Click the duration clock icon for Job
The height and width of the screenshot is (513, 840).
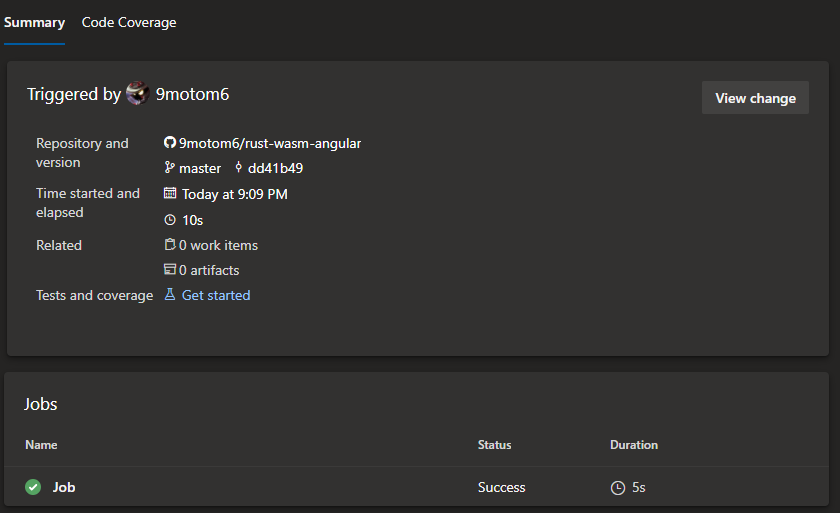pyautogui.click(x=618, y=487)
